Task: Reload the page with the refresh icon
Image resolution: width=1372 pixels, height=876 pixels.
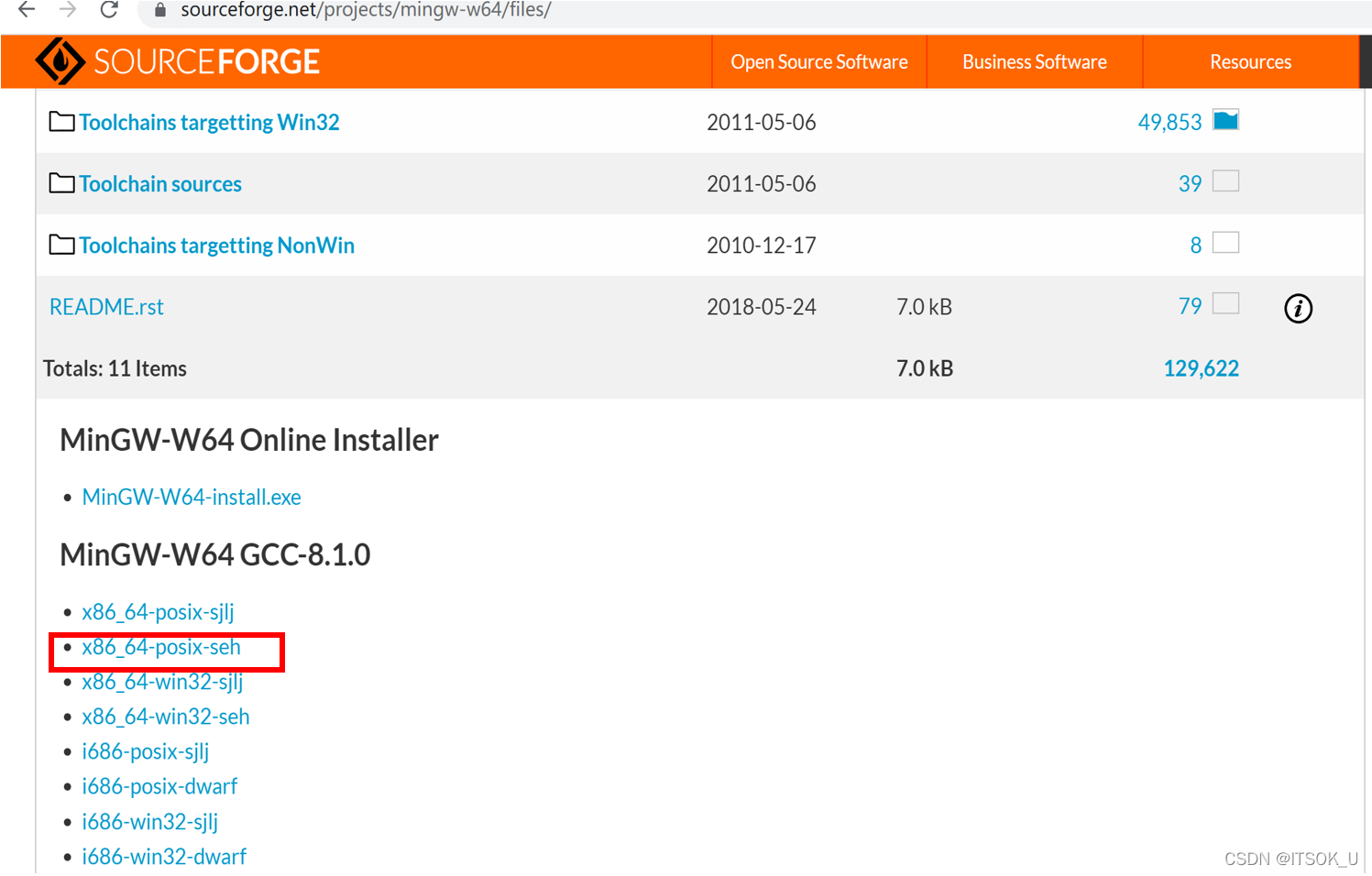Action: [109, 10]
